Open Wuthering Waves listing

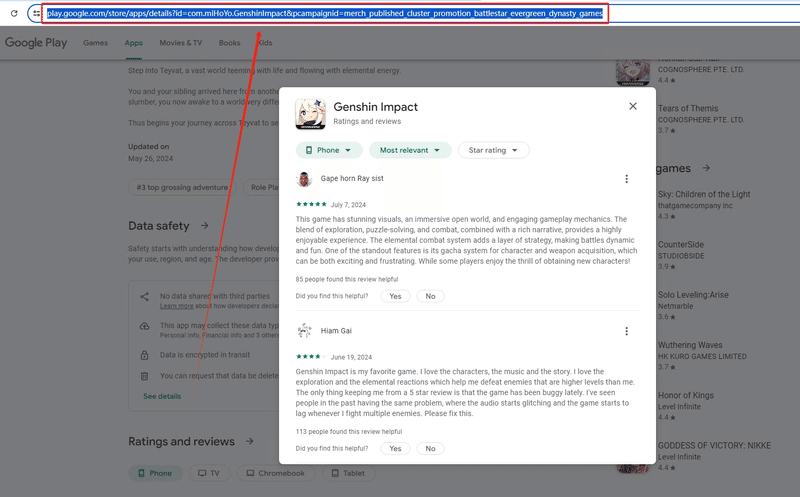[x=702, y=356]
